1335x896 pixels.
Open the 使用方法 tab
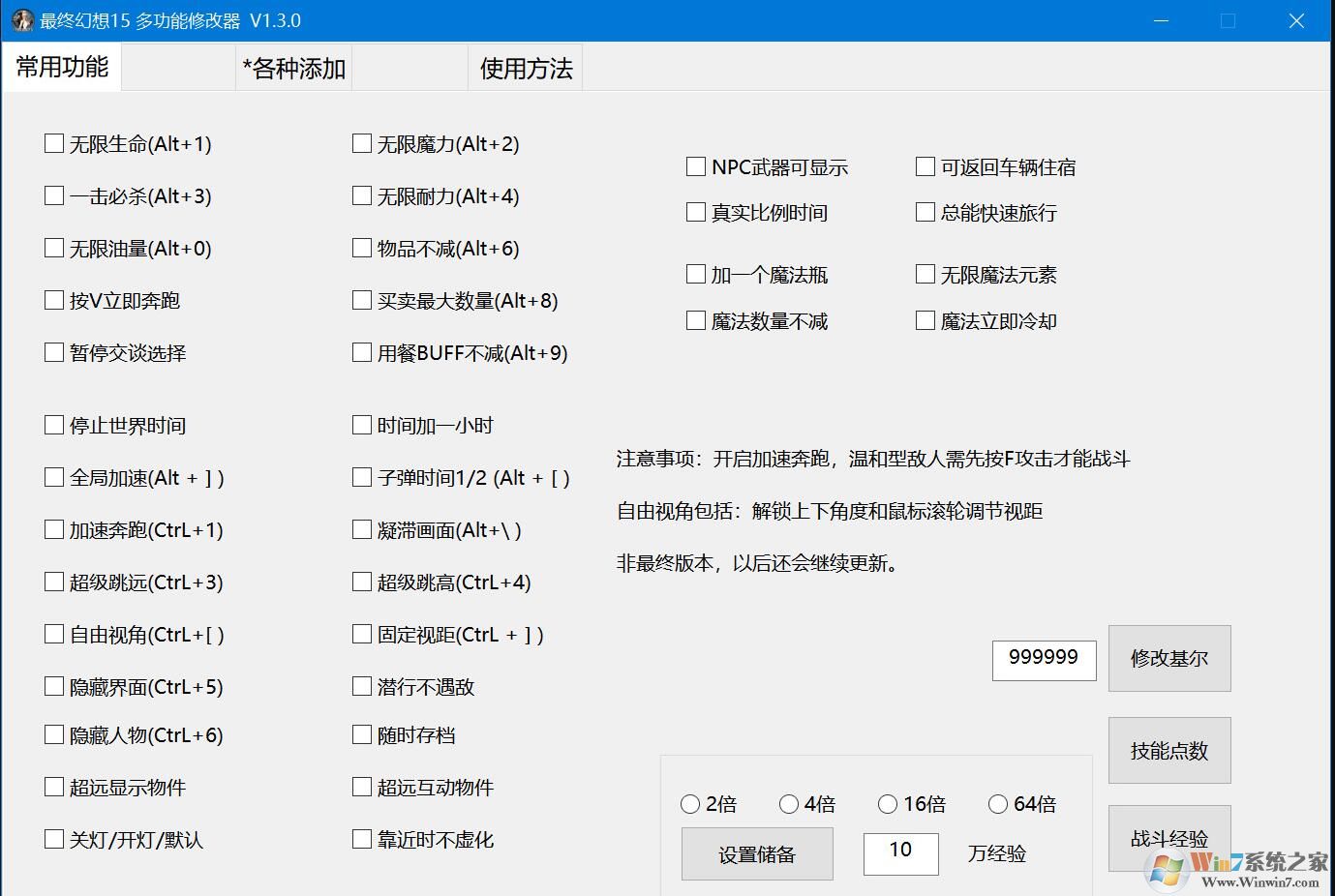click(x=524, y=68)
